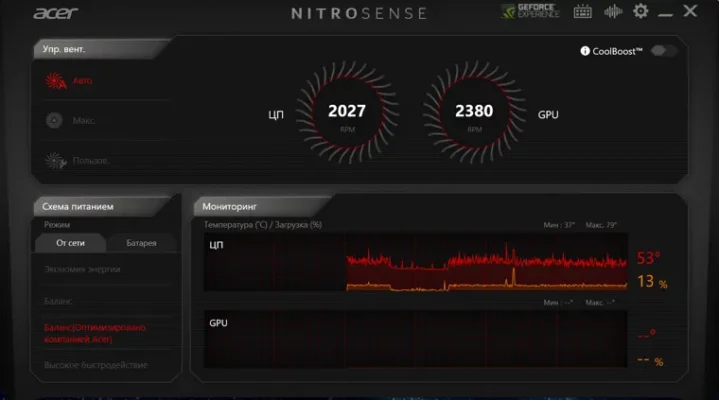Minimize the NitroSense window
This screenshot has width=719, height=400.
(x=665, y=15)
